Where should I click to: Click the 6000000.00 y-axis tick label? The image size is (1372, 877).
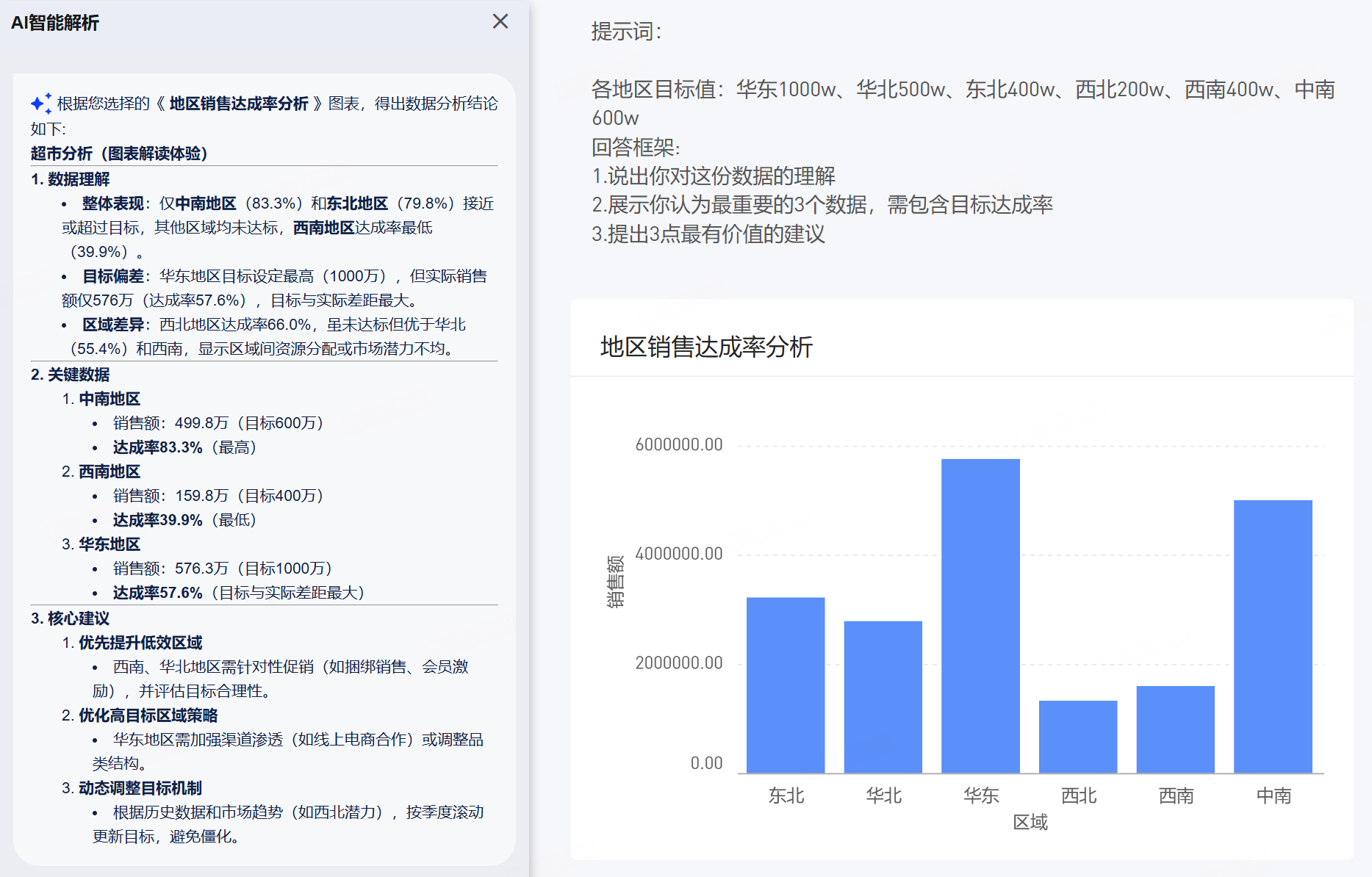pos(678,444)
